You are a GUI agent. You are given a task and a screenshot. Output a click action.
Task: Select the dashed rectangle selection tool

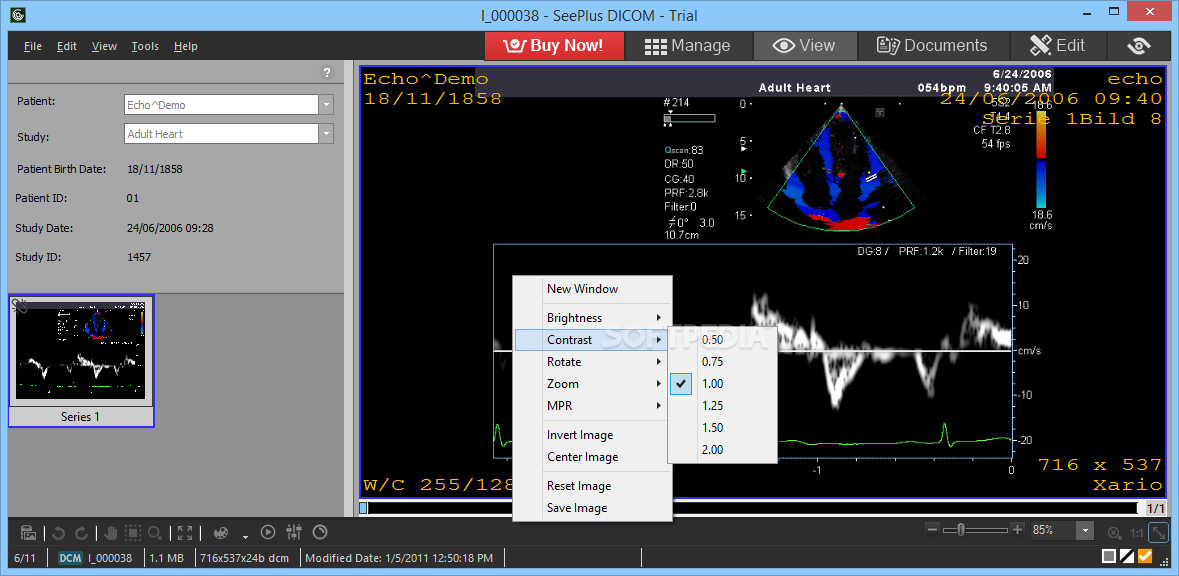(133, 533)
